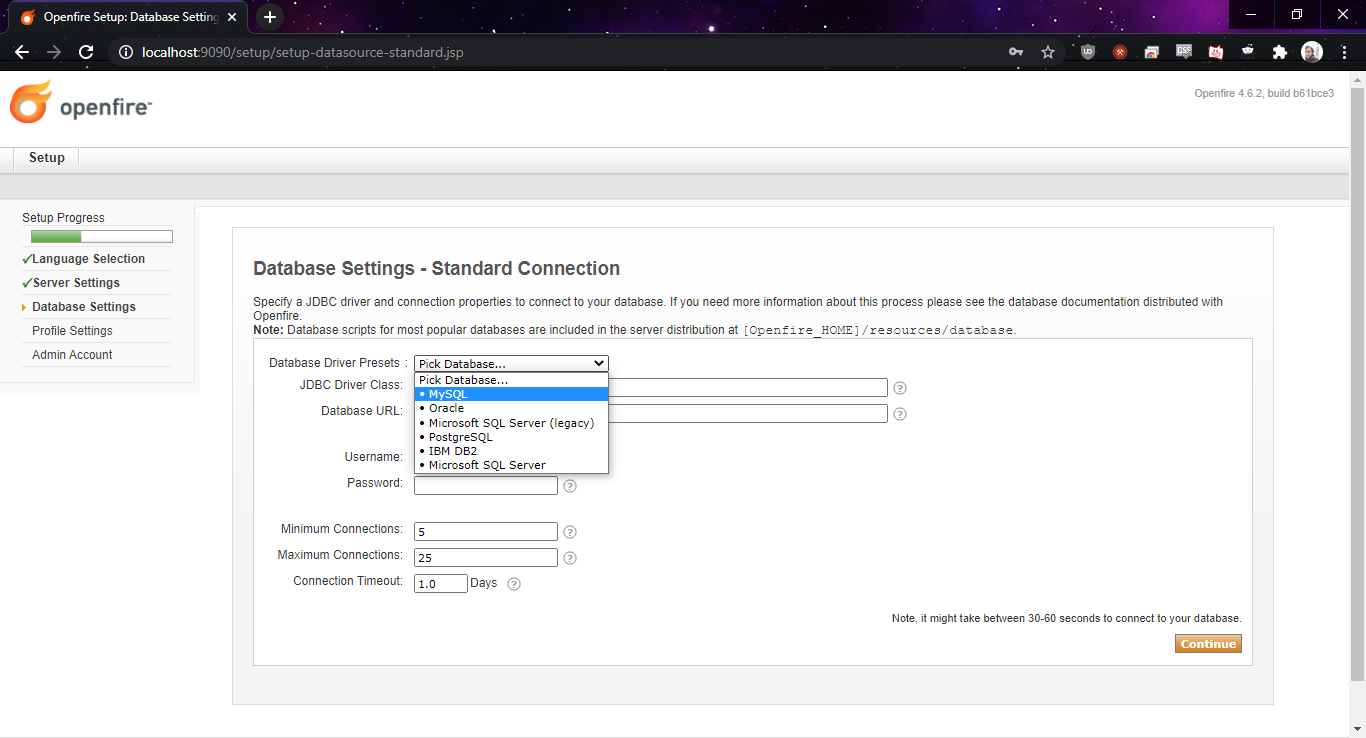1366x738 pixels.
Task: Open the CSS extension icon
Action: tap(1184, 51)
